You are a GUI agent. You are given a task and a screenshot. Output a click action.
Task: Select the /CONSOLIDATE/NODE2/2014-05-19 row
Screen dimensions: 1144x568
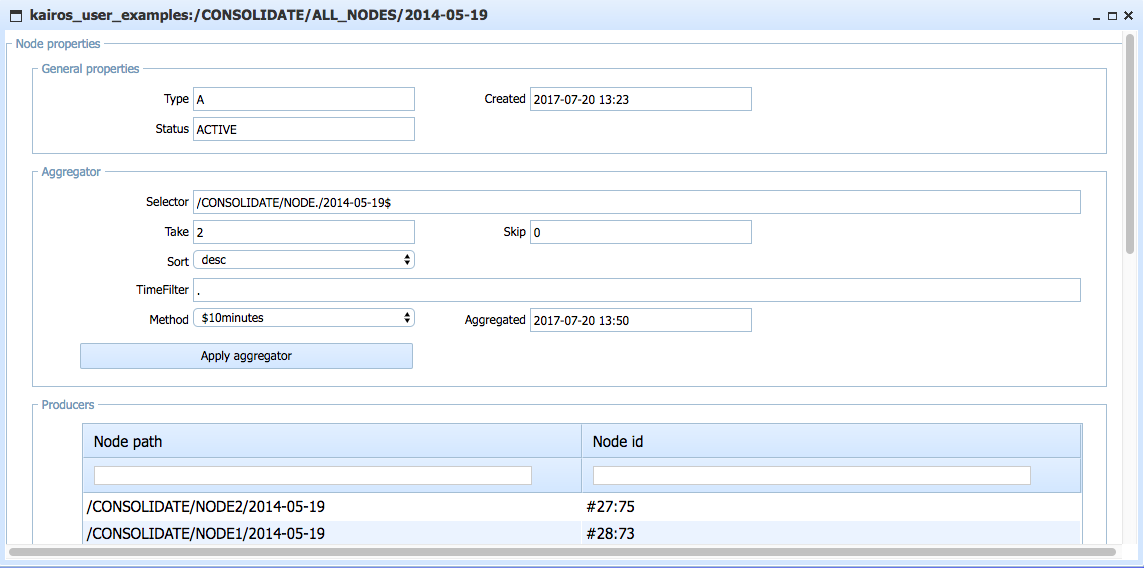[x=581, y=507]
